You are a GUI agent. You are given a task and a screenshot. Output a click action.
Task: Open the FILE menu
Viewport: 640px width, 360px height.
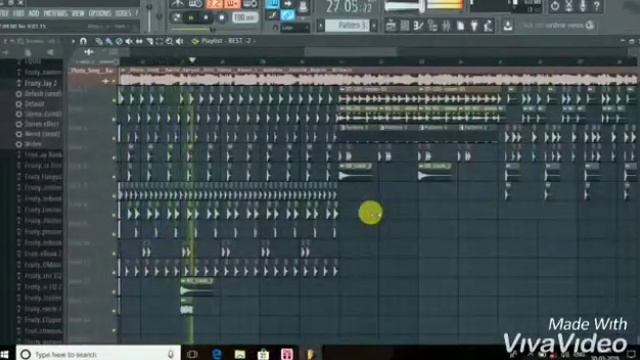3,13
